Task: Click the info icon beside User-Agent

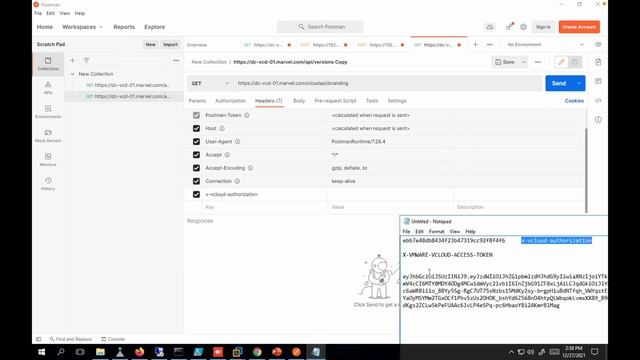Action: (238, 142)
